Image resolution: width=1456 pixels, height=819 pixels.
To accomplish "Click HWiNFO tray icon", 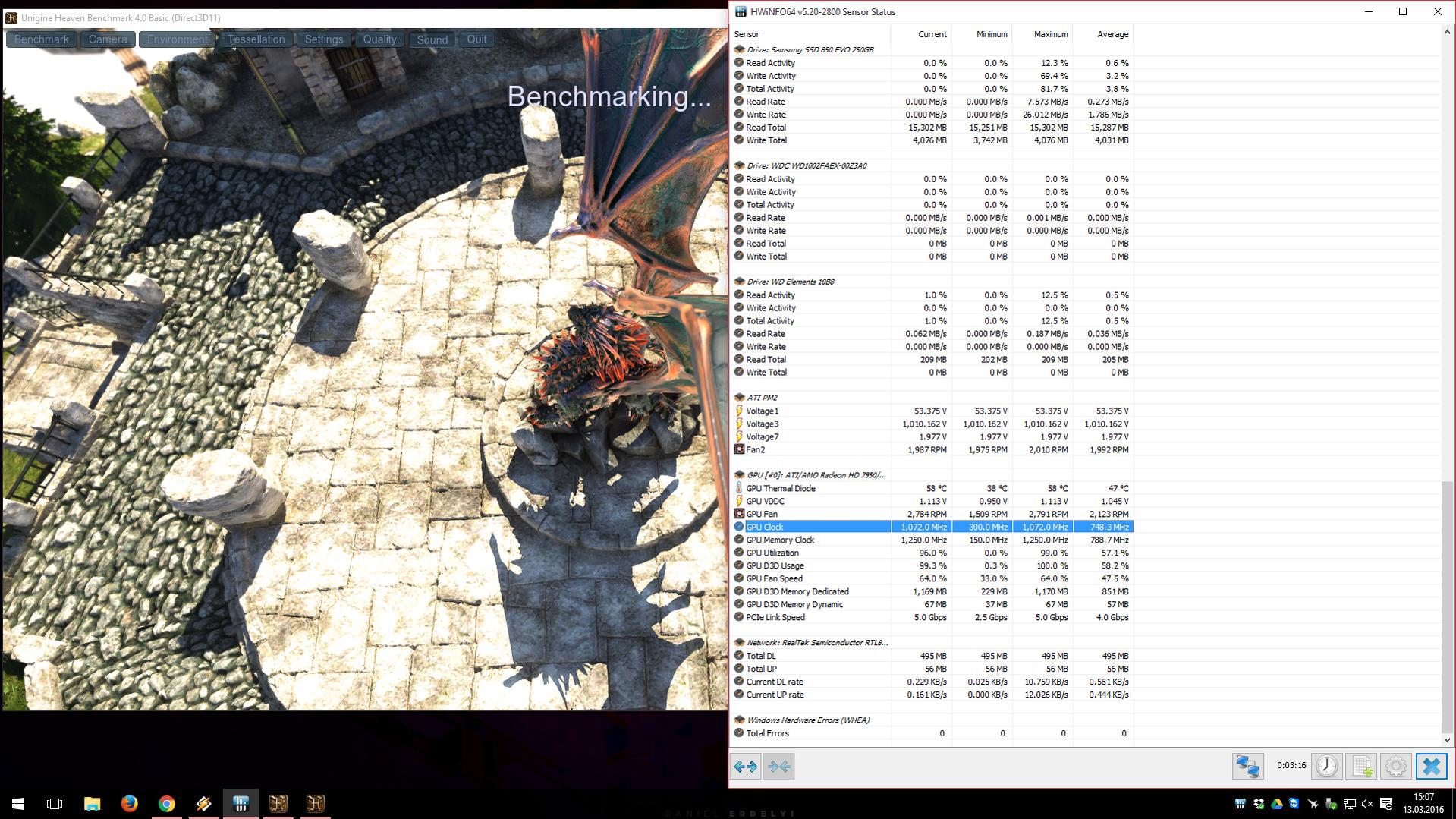I will [1240, 804].
